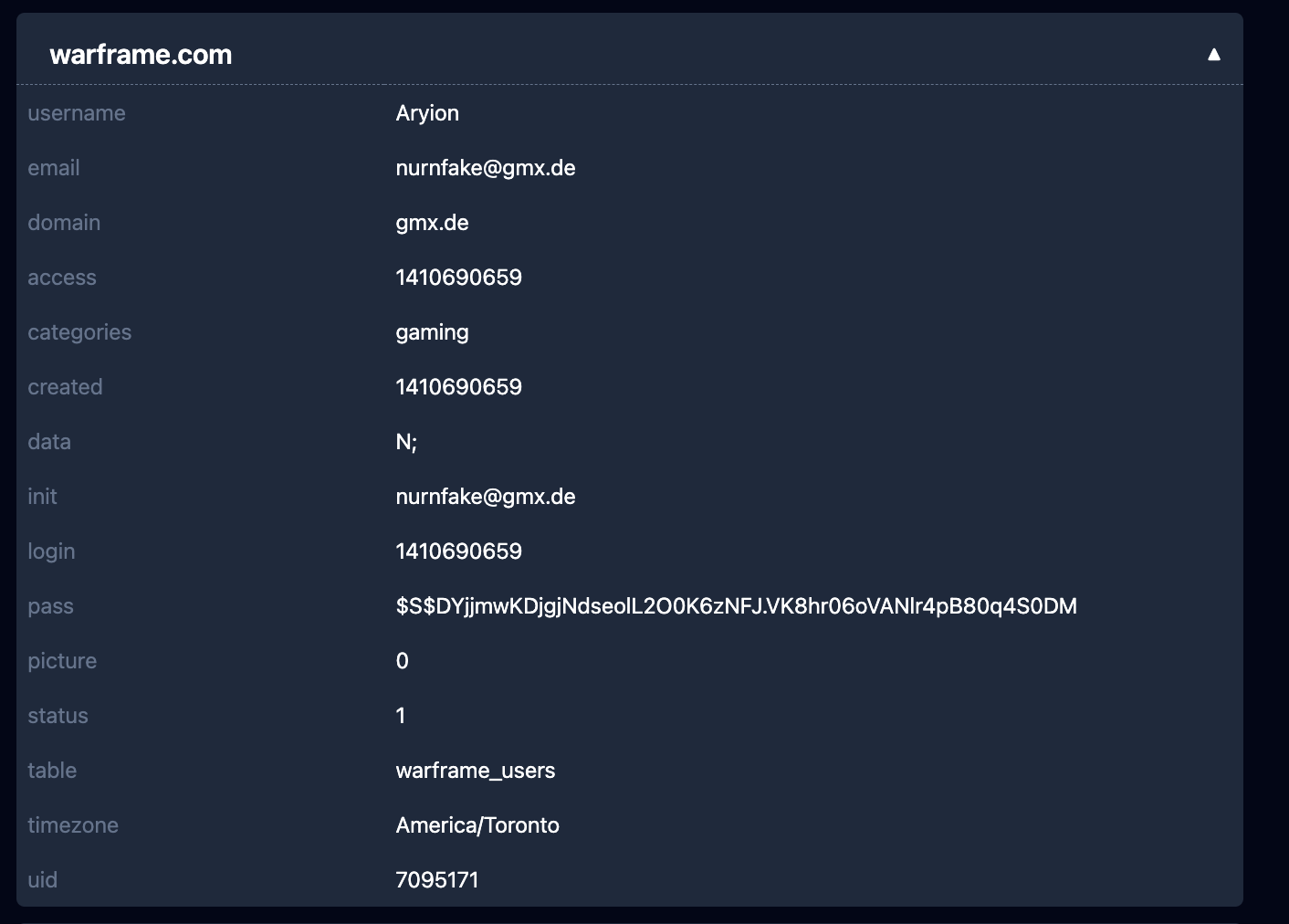1289x924 pixels.
Task: Click the picture value 0
Action: 402,661
